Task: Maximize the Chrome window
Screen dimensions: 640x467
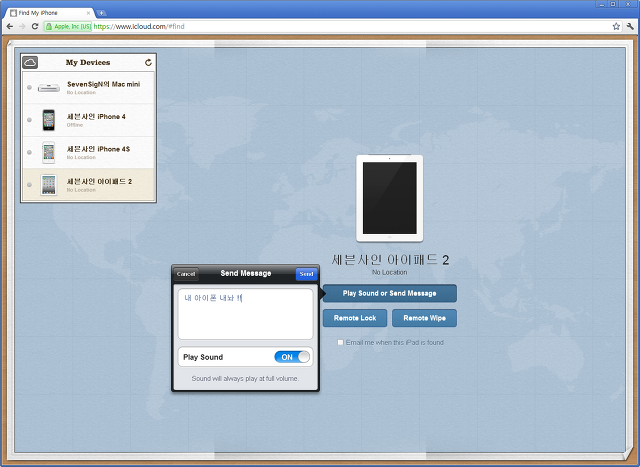Action: tap(613, 4)
